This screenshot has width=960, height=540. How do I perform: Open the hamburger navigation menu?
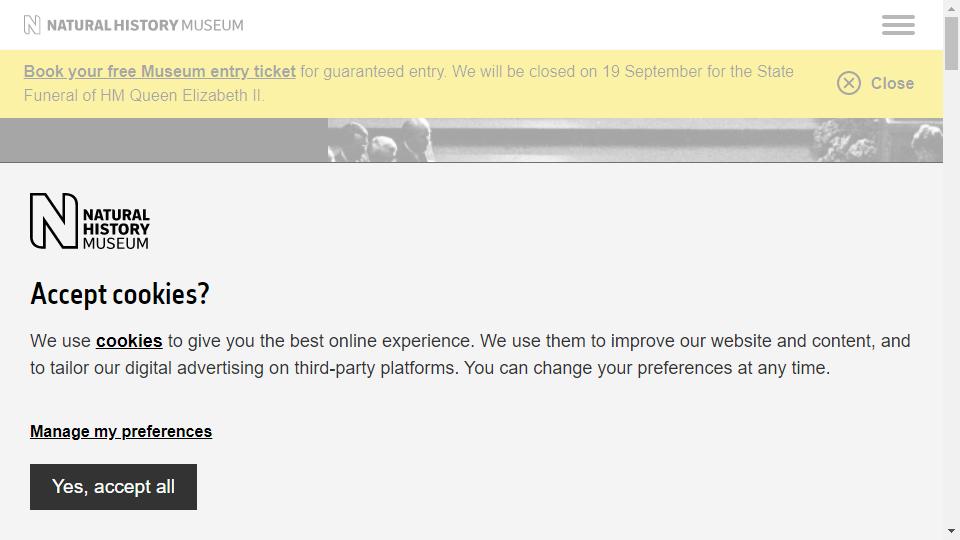click(x=898, y=25)
